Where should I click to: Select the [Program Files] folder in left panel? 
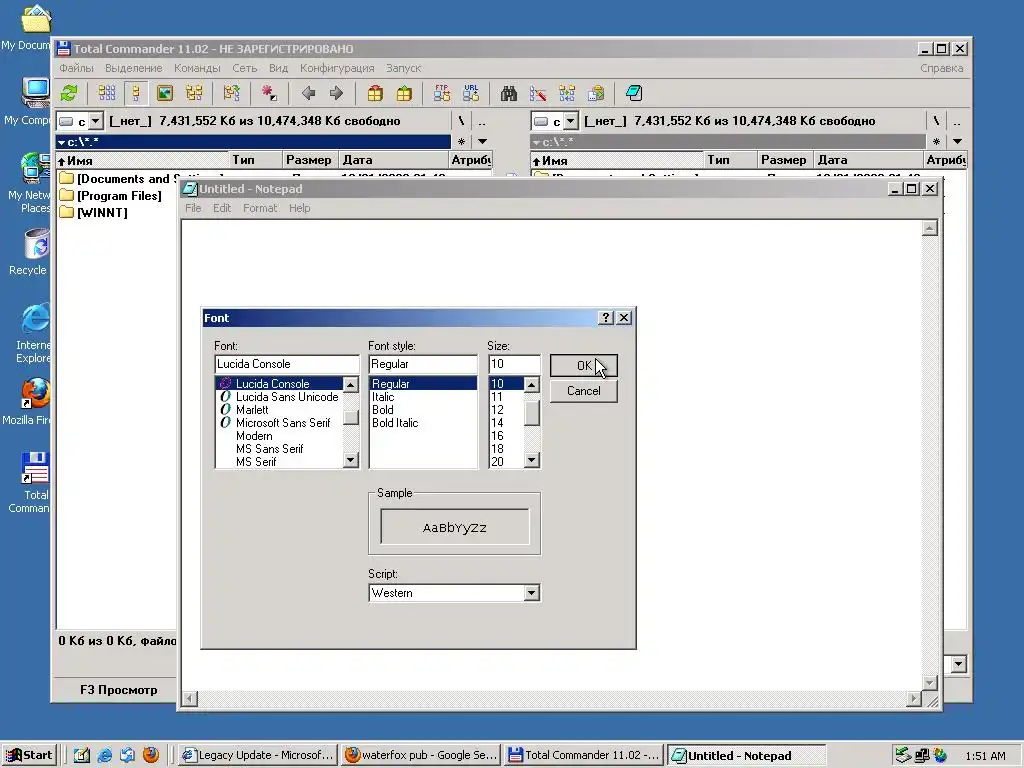click(111, 195)
